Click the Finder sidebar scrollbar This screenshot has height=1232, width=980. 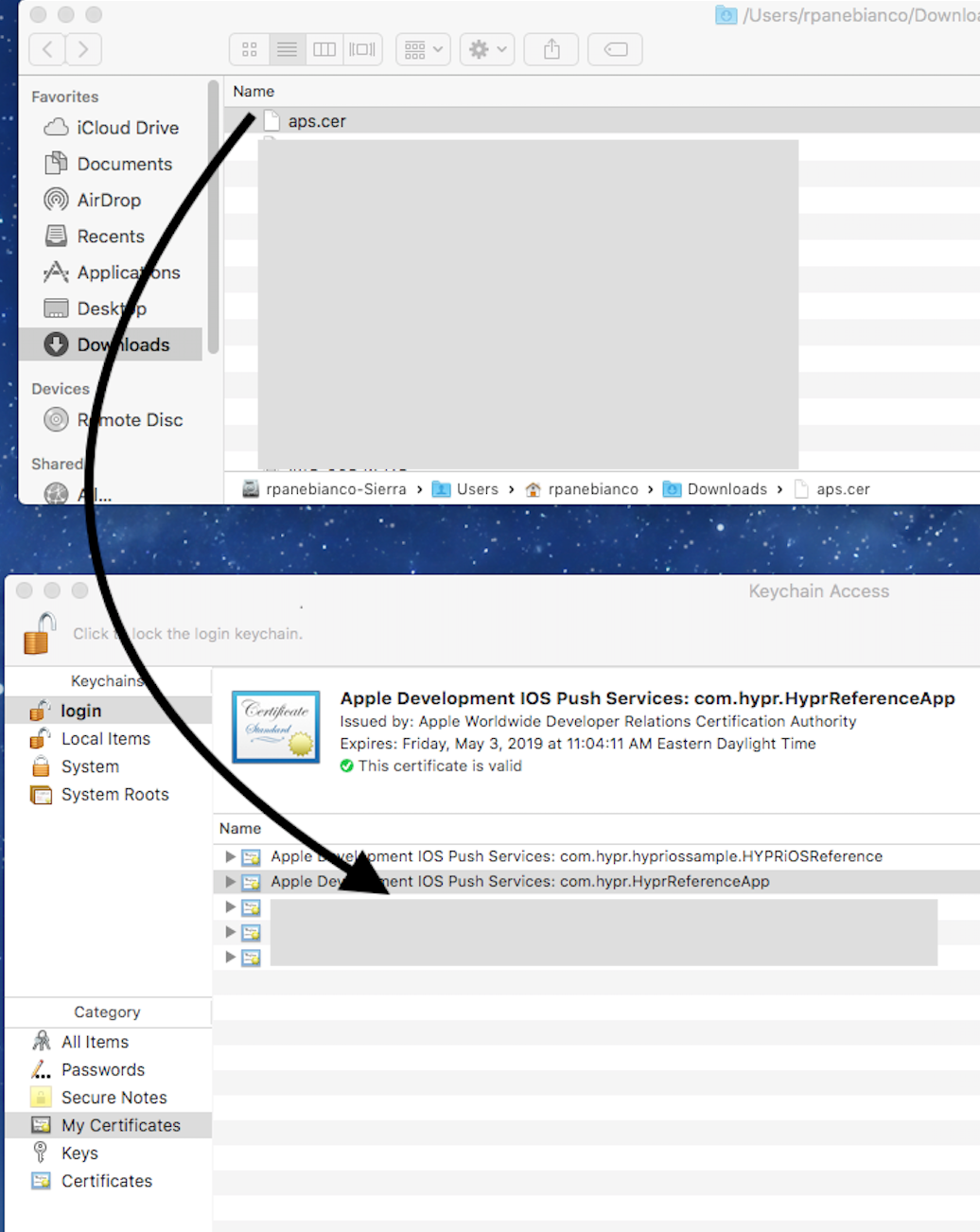pos(214,218)
